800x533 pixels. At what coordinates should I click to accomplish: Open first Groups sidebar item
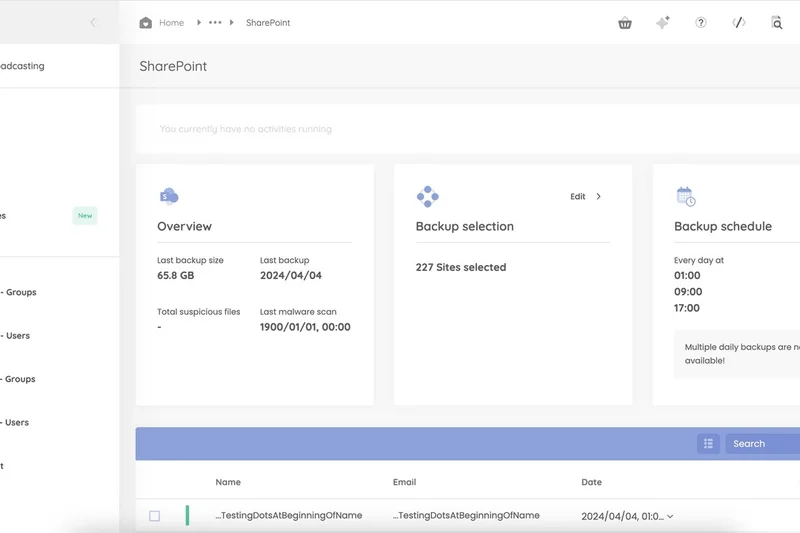pos(19,292)
